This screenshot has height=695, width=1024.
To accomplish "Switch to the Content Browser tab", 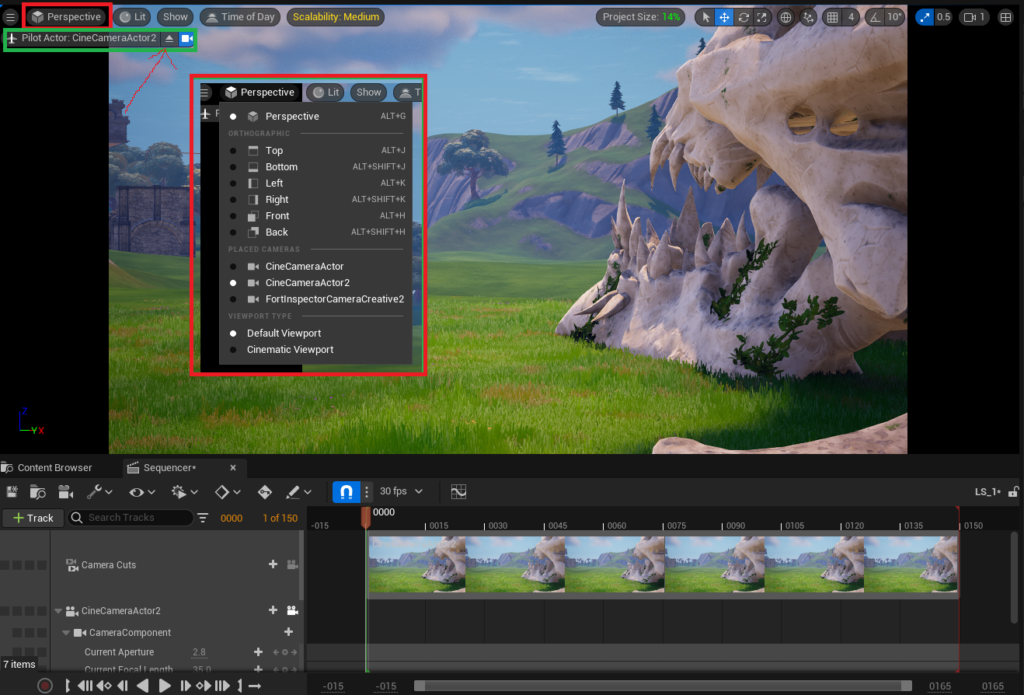I will pos(47,468).
